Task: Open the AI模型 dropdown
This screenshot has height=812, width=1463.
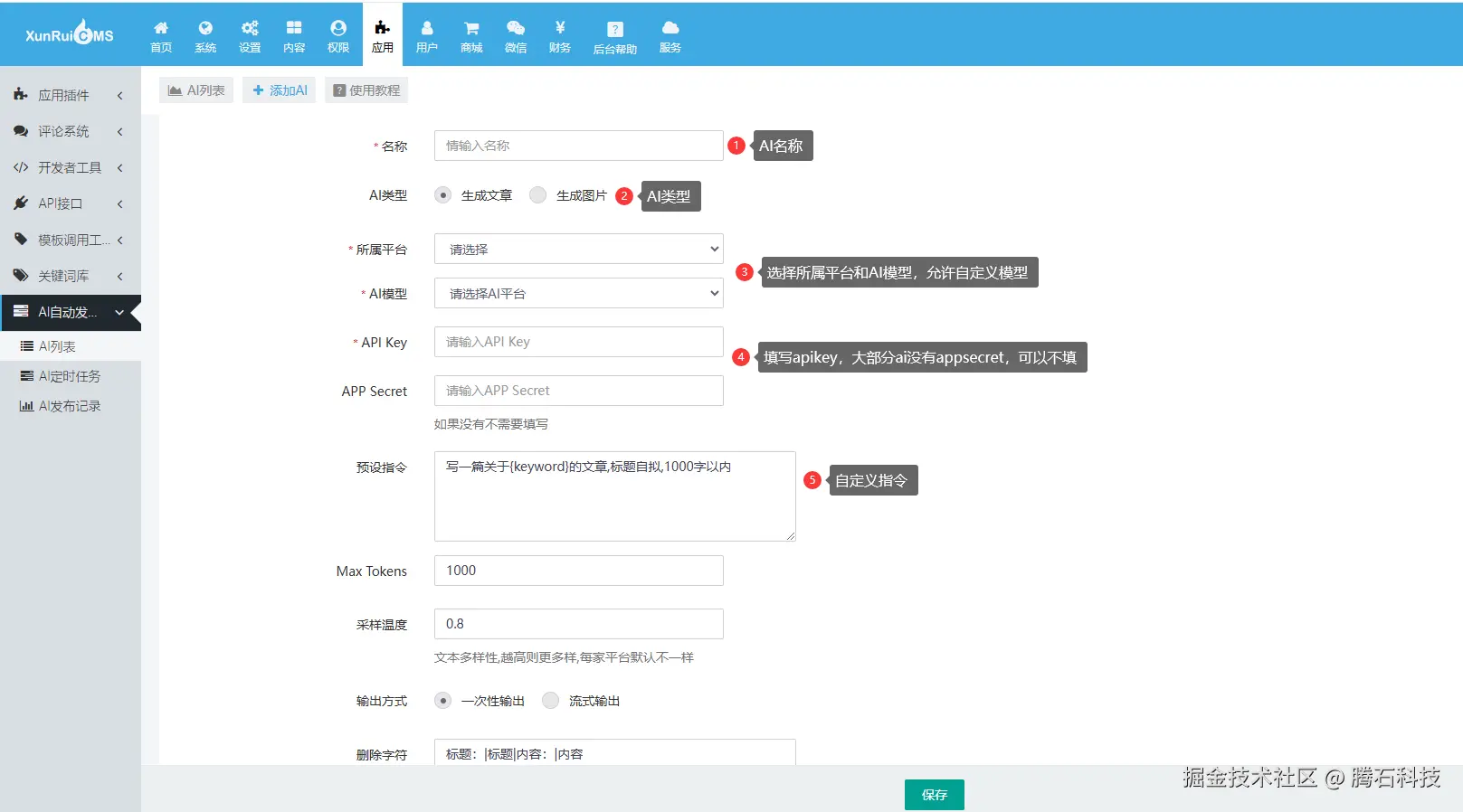Action: tap(579, 293)
